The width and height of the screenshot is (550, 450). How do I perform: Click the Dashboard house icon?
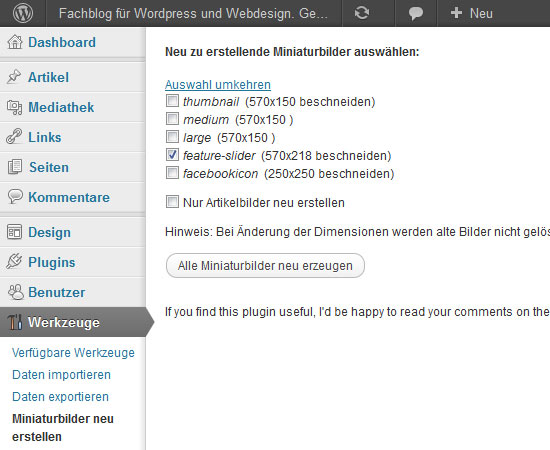(x=15, y=42)
